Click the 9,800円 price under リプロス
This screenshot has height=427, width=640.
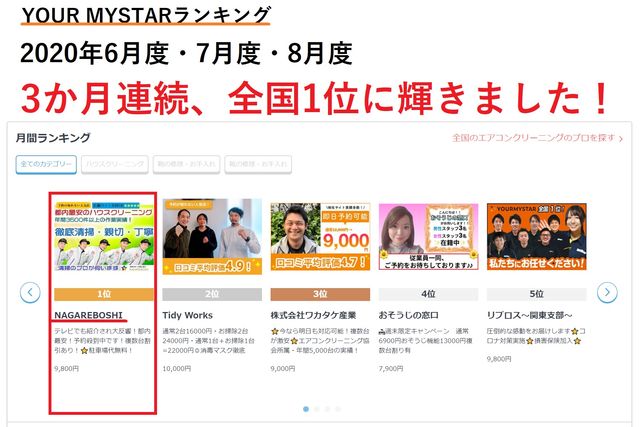499,359
